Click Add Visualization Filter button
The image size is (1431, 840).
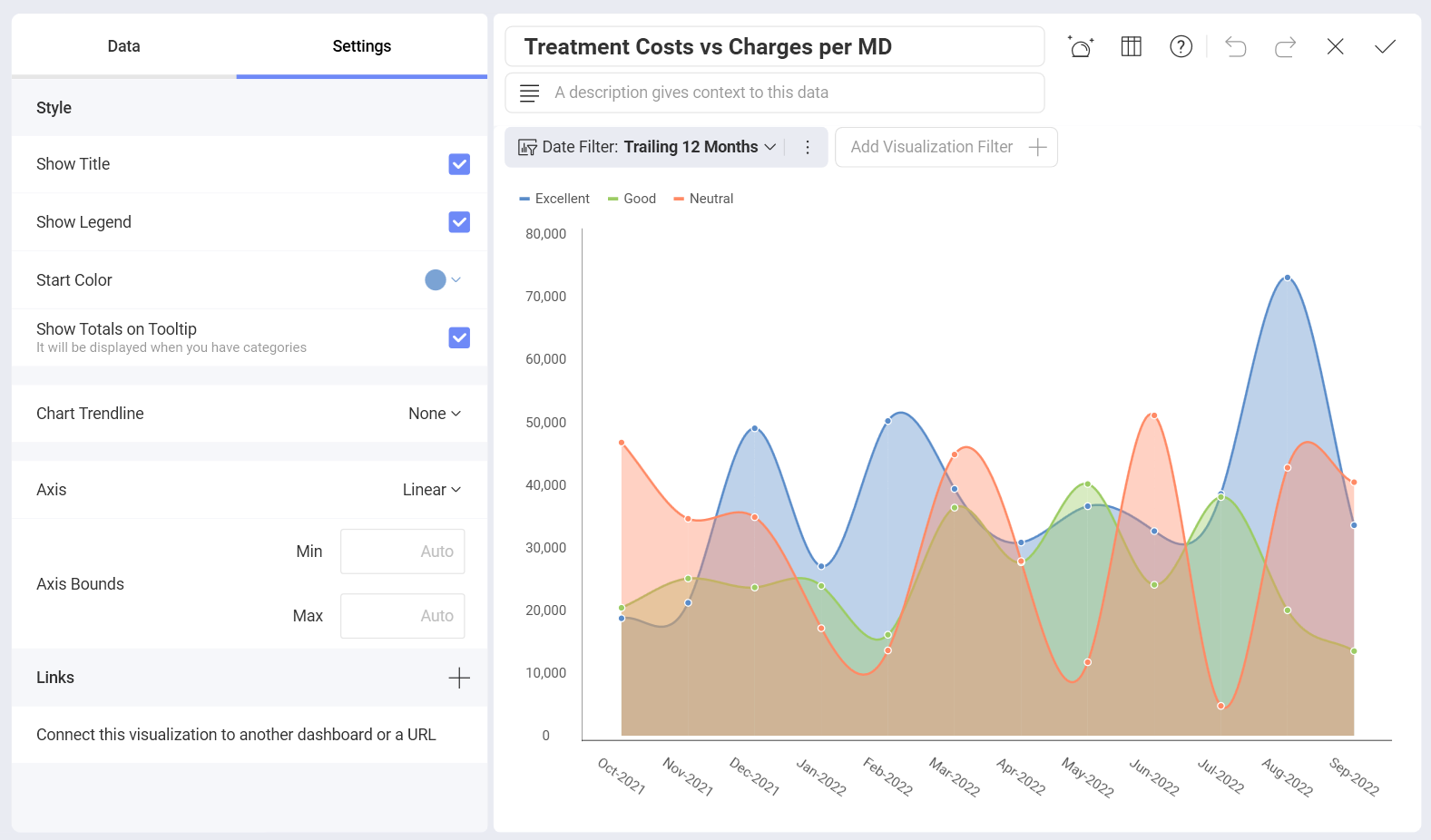click(946, 147)
